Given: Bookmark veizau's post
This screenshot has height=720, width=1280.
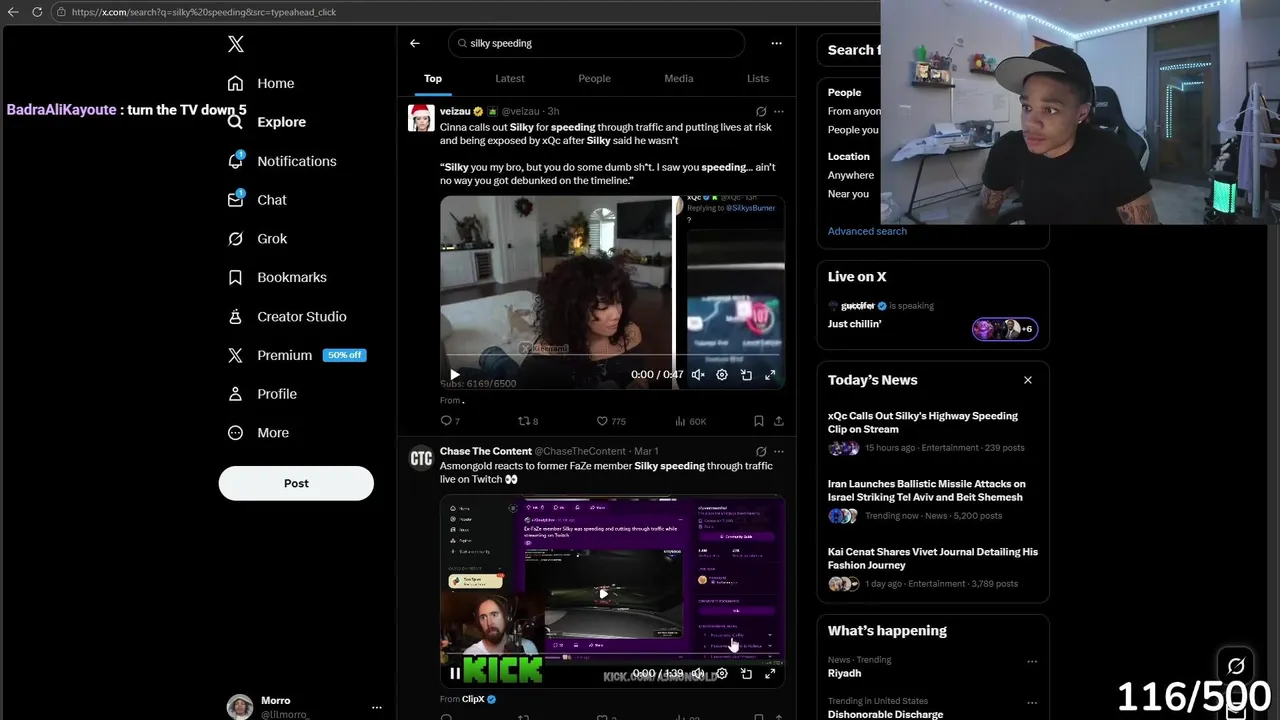Looking at the screenshot, I should (759, 421).
